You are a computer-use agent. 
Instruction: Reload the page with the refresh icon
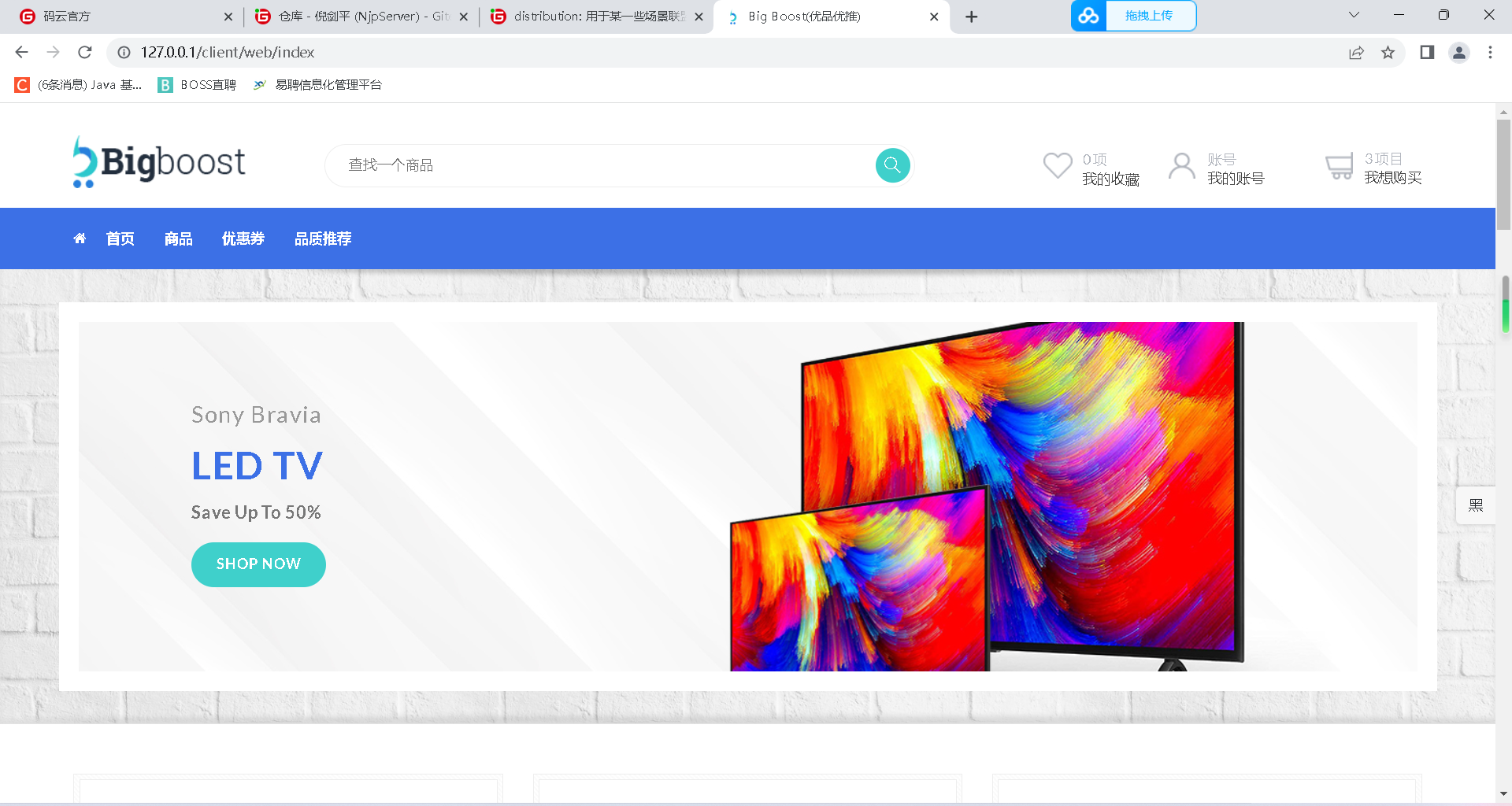[x=85, y=52]
